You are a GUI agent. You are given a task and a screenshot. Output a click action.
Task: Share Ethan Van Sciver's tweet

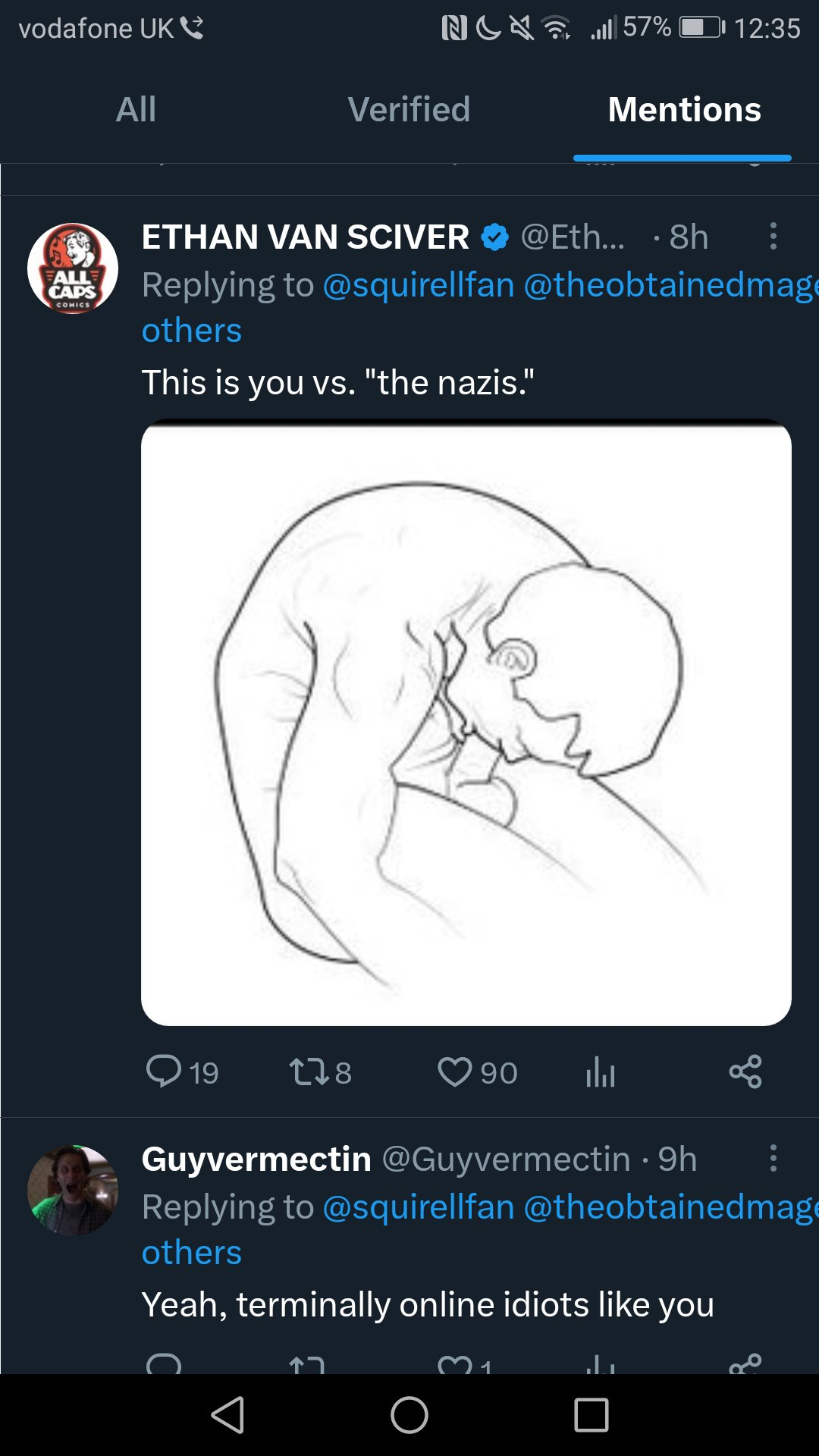coord(745,1072)
